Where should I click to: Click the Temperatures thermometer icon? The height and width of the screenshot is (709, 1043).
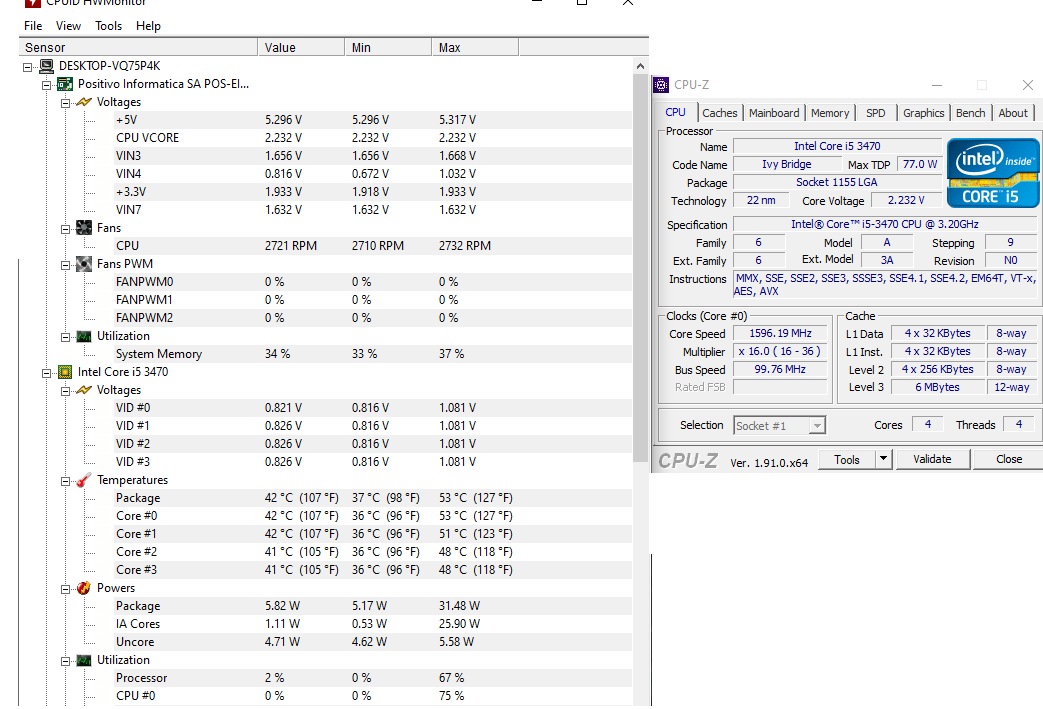(x=84, y=480)
